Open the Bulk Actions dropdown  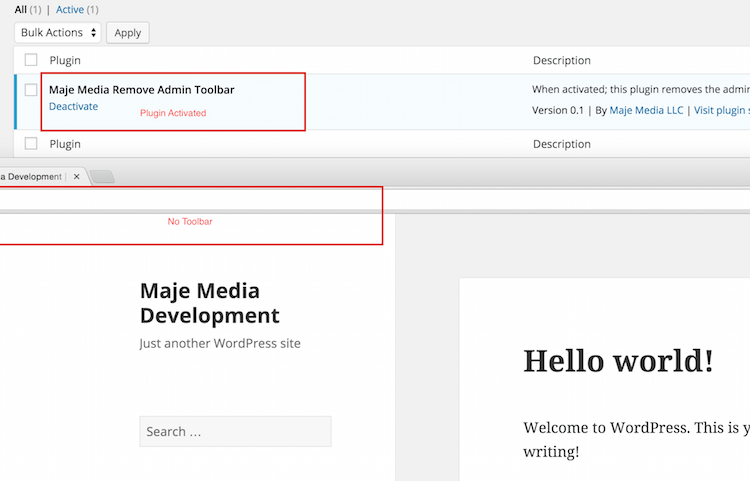point(58,32)
